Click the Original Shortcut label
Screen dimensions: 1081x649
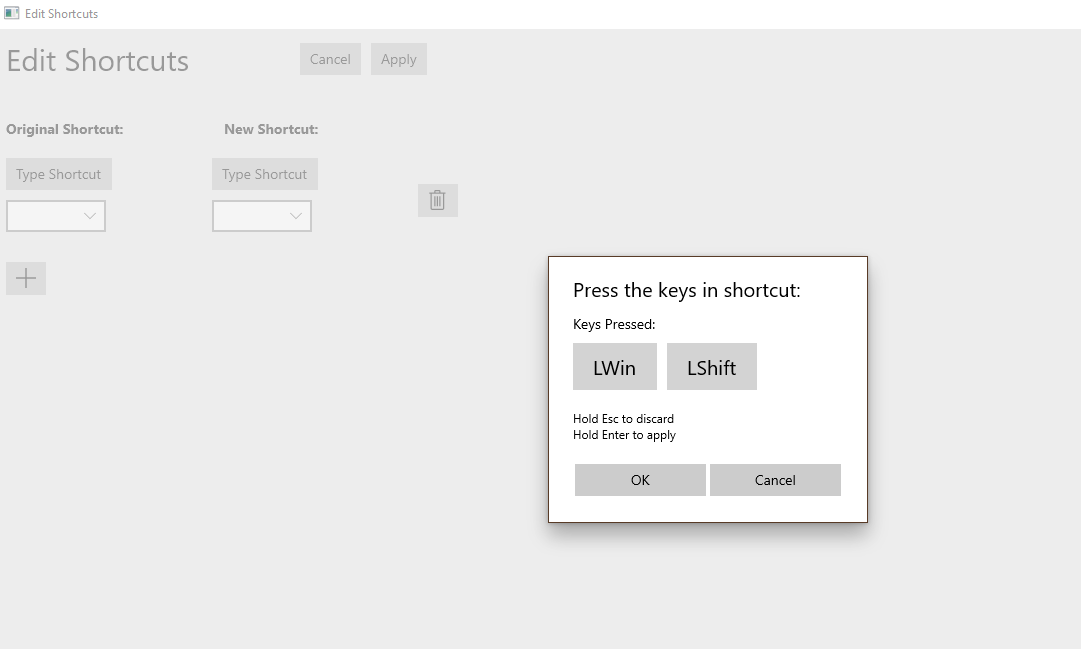tap(64, 129)
